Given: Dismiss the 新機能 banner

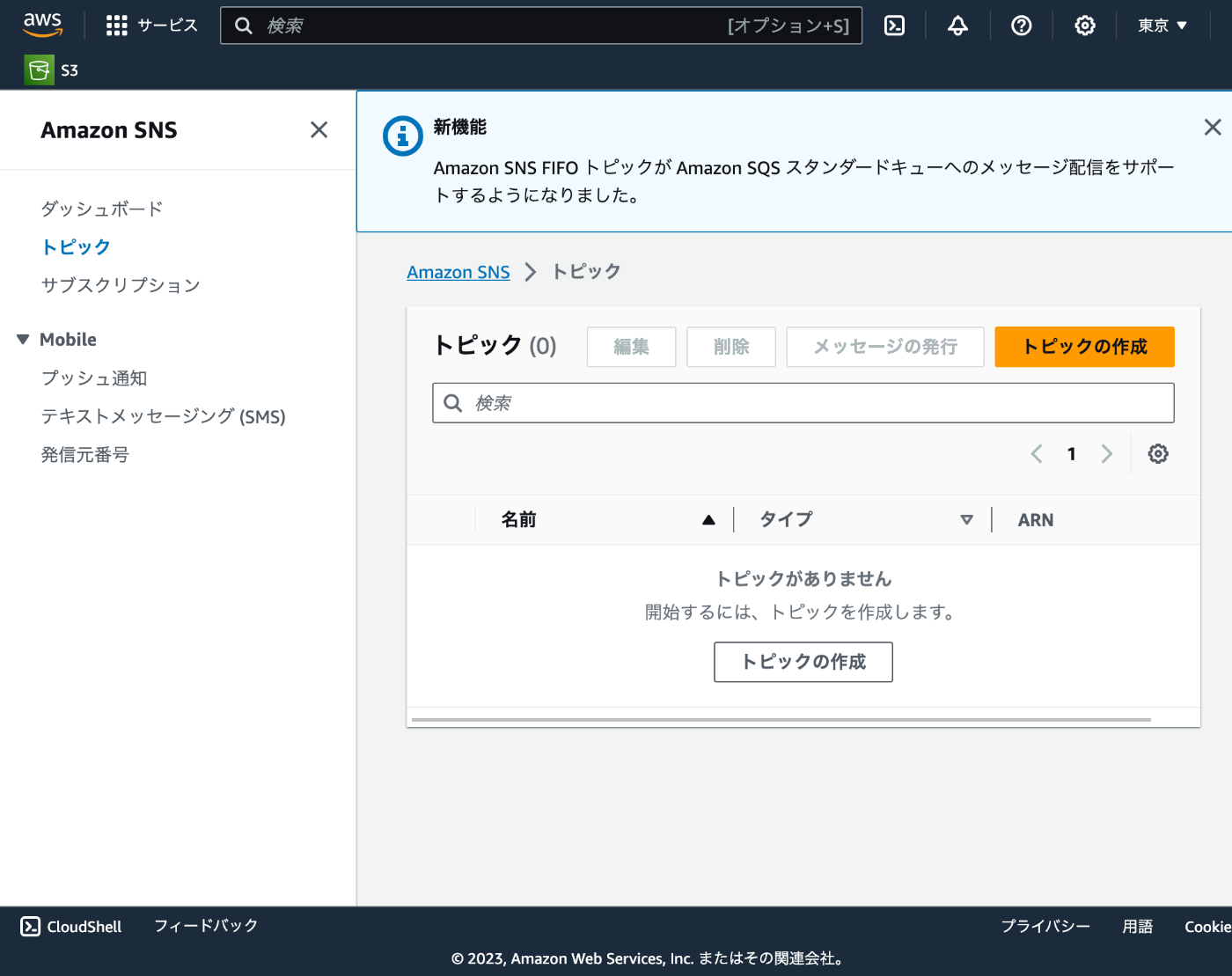Looking at the screenshot, I should 1213,128.
